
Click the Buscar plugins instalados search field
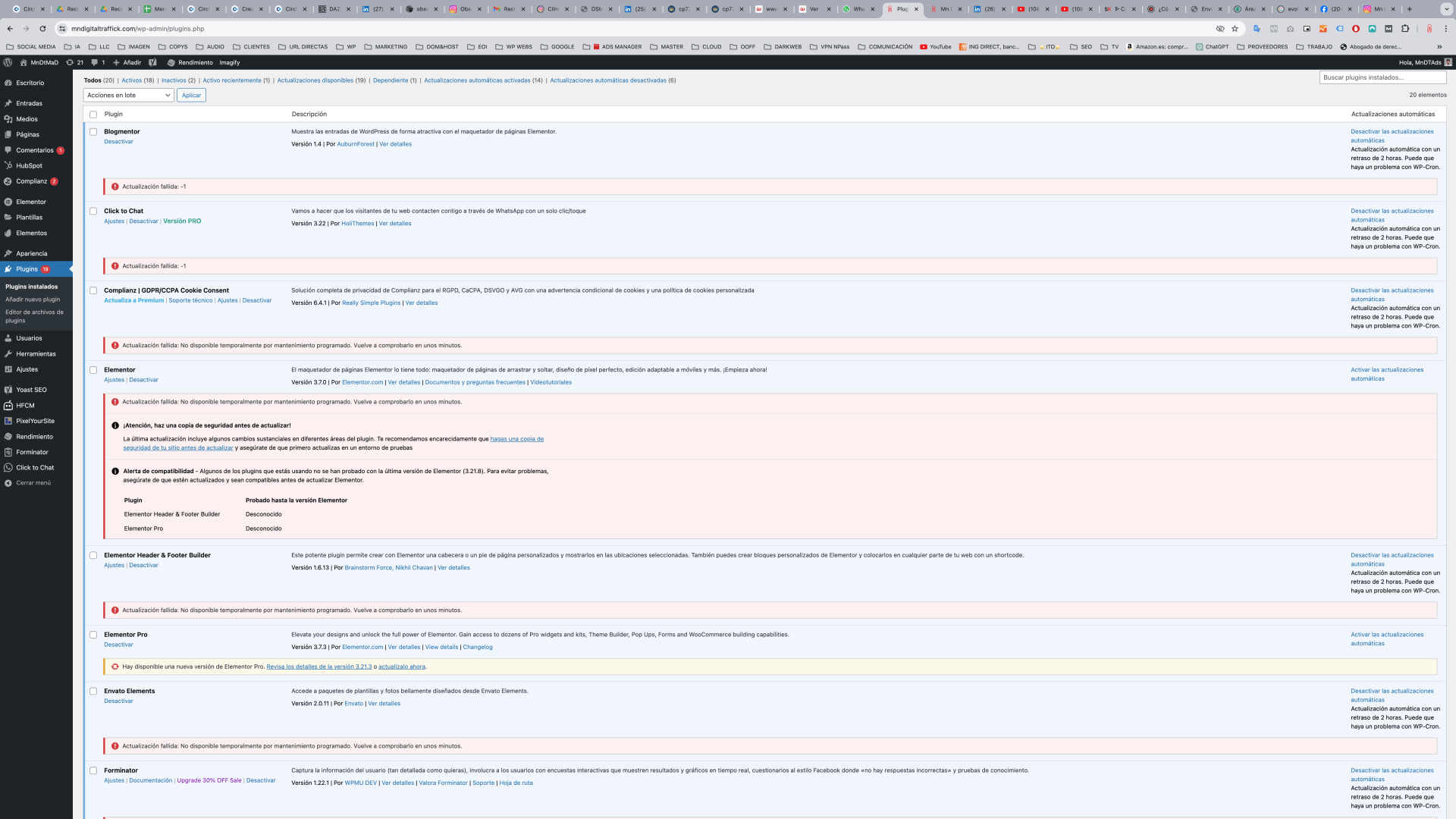pos(1382,77)
